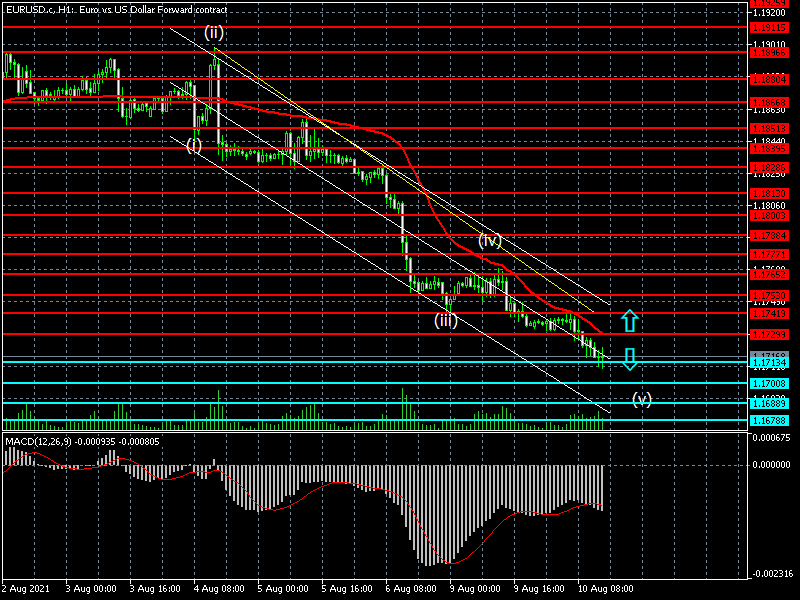Click the 1.18440 price axis value
Screen dimensions: 800x600
point(770,141)
